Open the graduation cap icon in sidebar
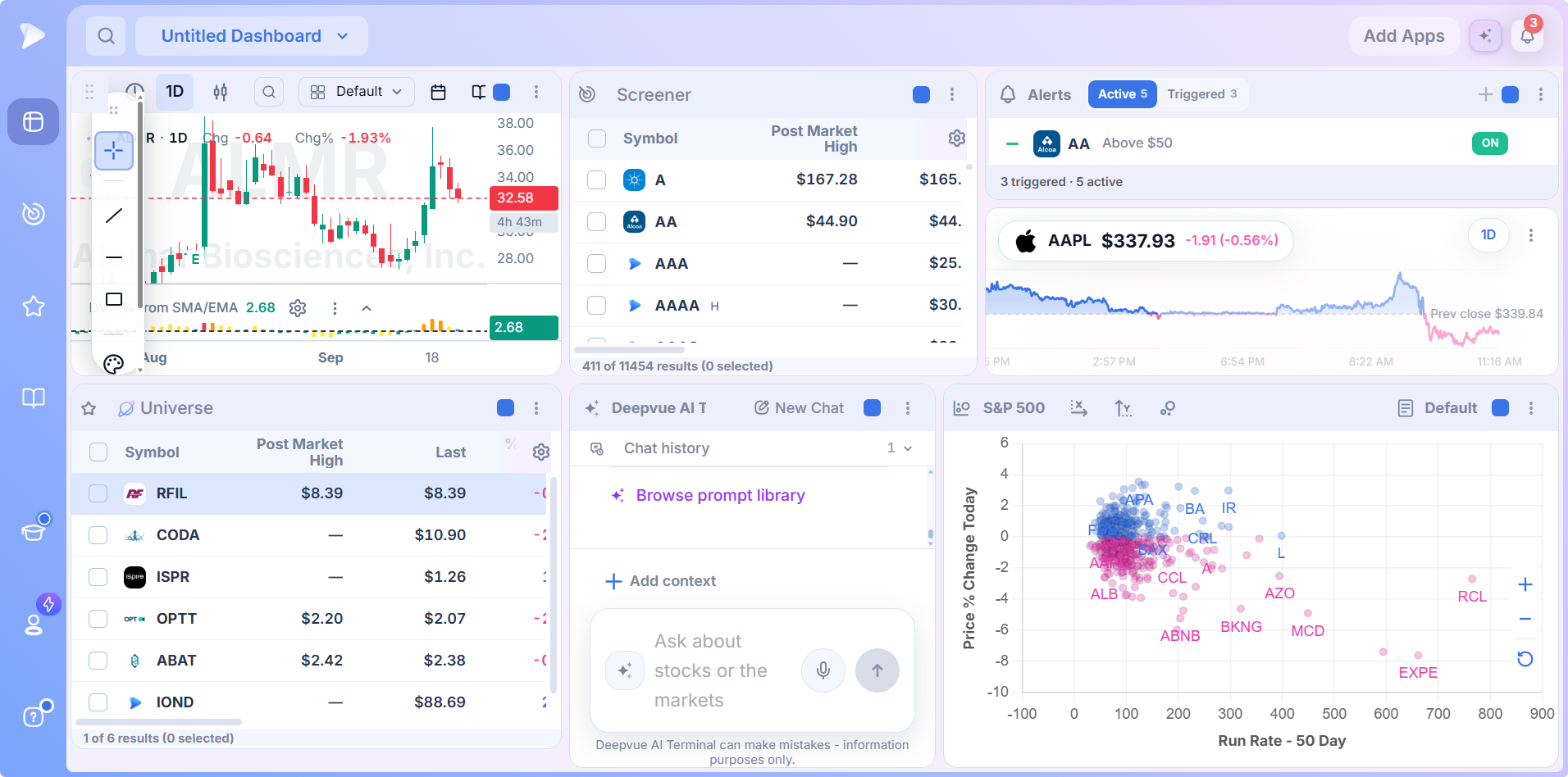 pos(33,531)
